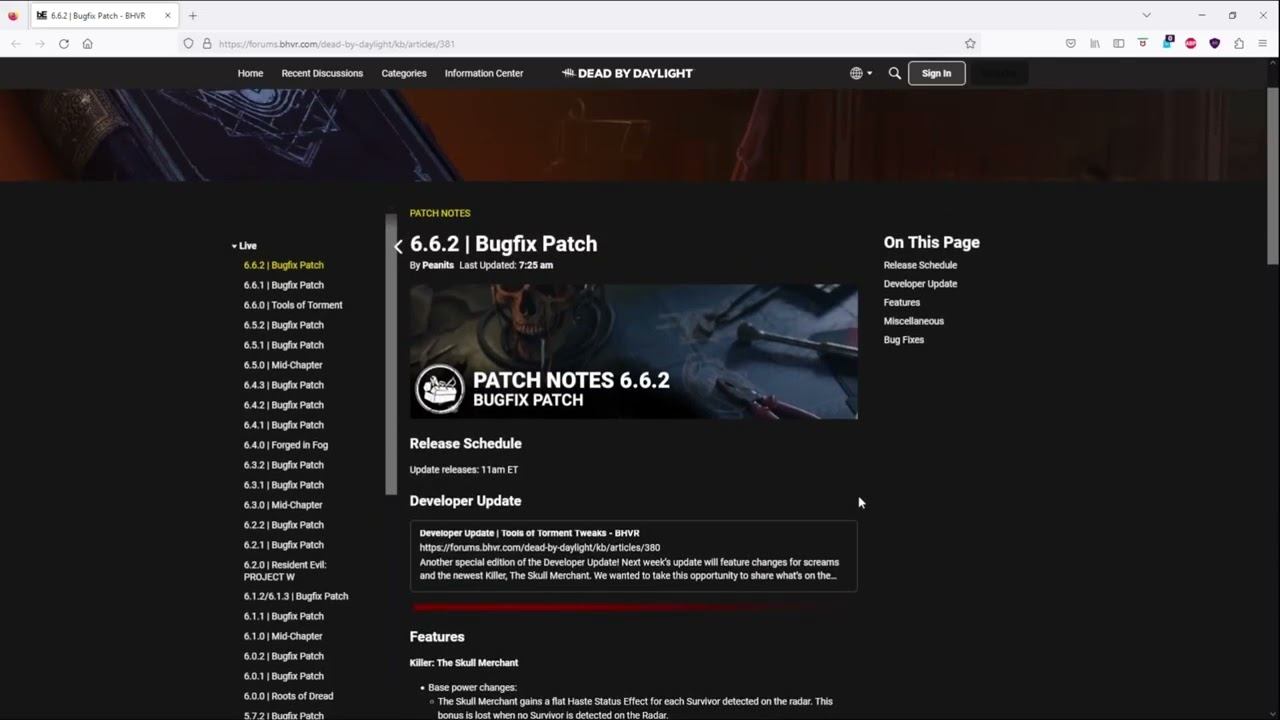Open Categories in site navigation
The width and height of the screenshot is (1280, 720).
tap(404, 73)
